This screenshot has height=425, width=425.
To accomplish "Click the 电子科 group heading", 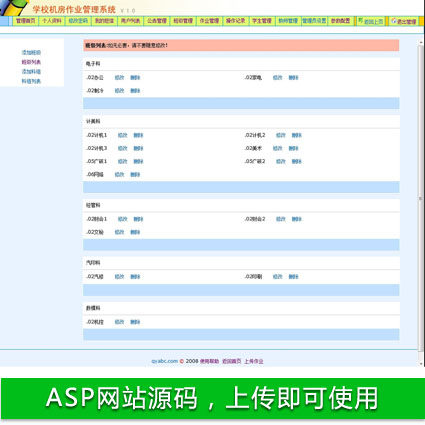I will pyautogui.click(x=93, y=64).
